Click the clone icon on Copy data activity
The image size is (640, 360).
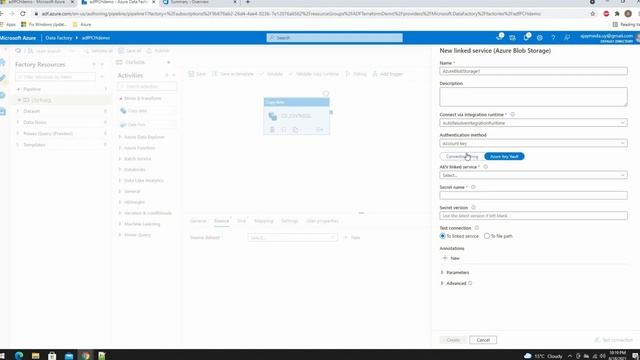click(295, 129)
